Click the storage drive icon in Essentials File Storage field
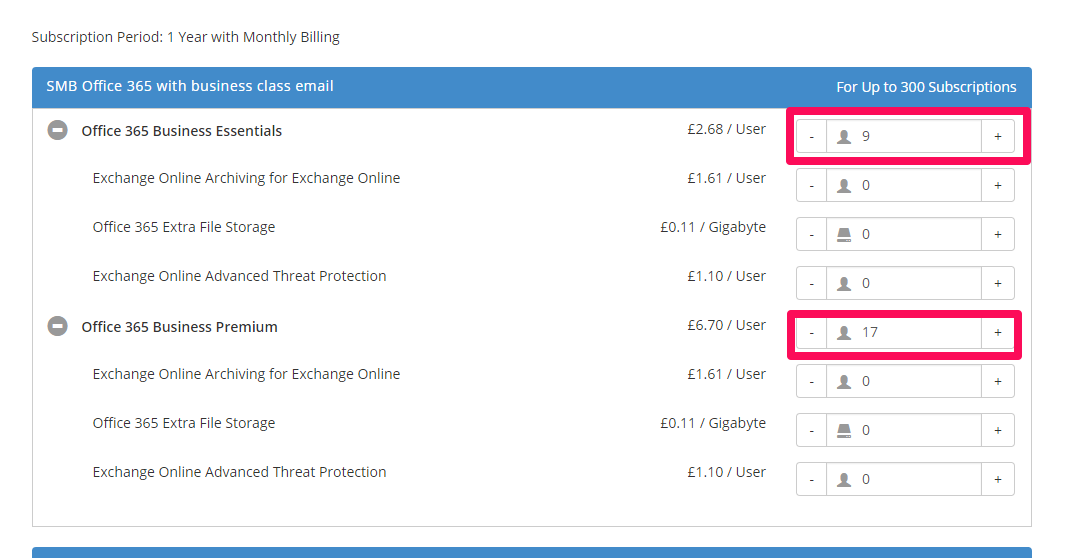1072x558 pixels. (844, 235)
